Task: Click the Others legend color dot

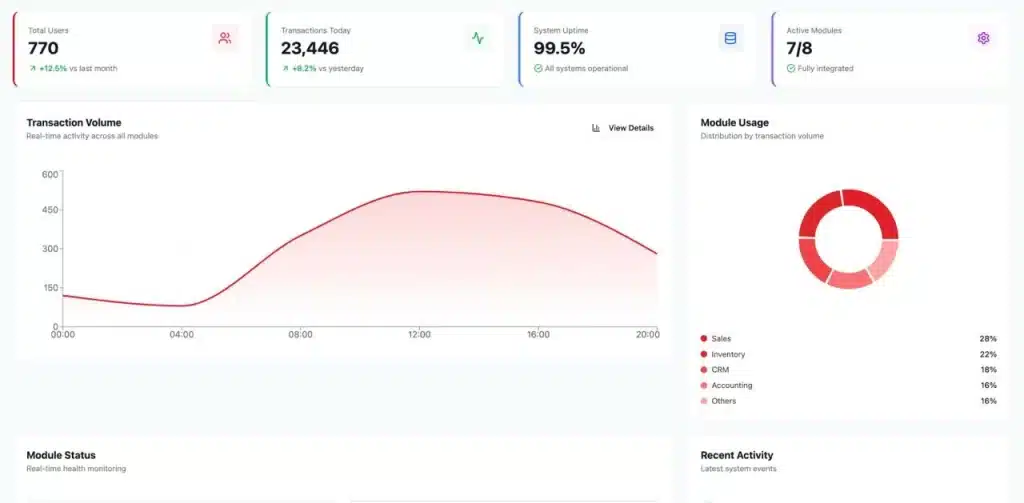Action: coord(703,401)
